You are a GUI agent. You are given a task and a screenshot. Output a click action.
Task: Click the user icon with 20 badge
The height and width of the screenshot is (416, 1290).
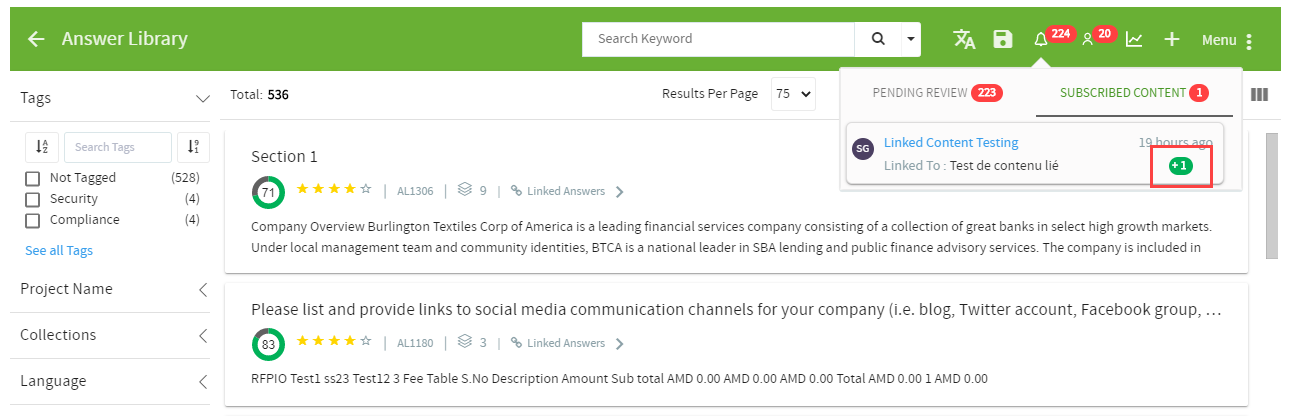coord(1087,40)
